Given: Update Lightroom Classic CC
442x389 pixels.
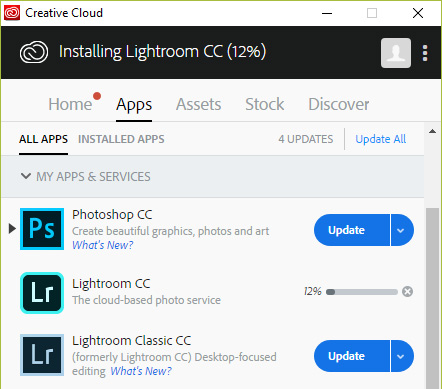Looking at the screenshot, I should pos(352,356).
